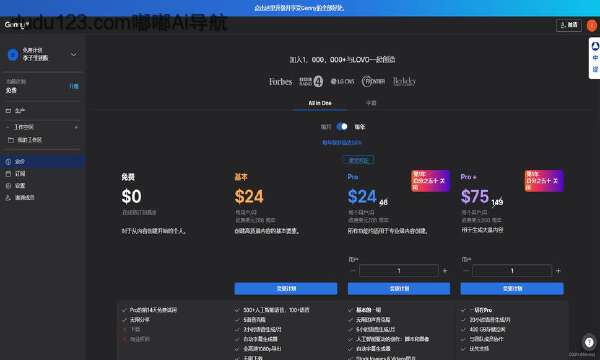Open the pricing item icon in sidebar

pos(8,162)
